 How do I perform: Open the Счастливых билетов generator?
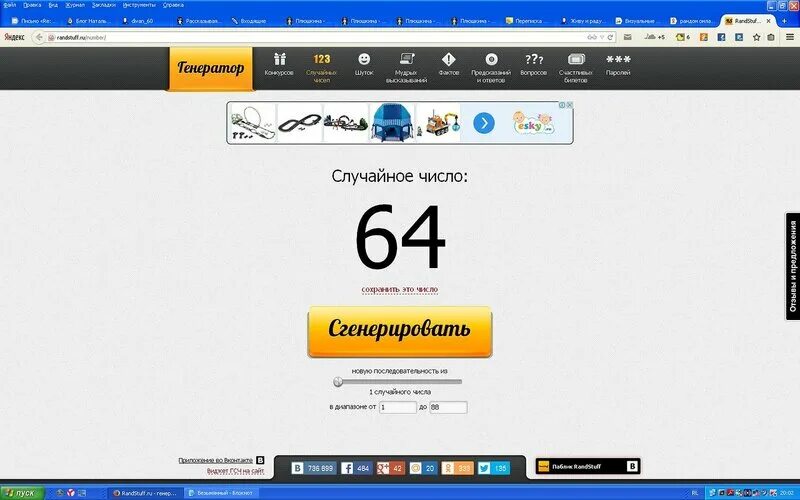576,68
